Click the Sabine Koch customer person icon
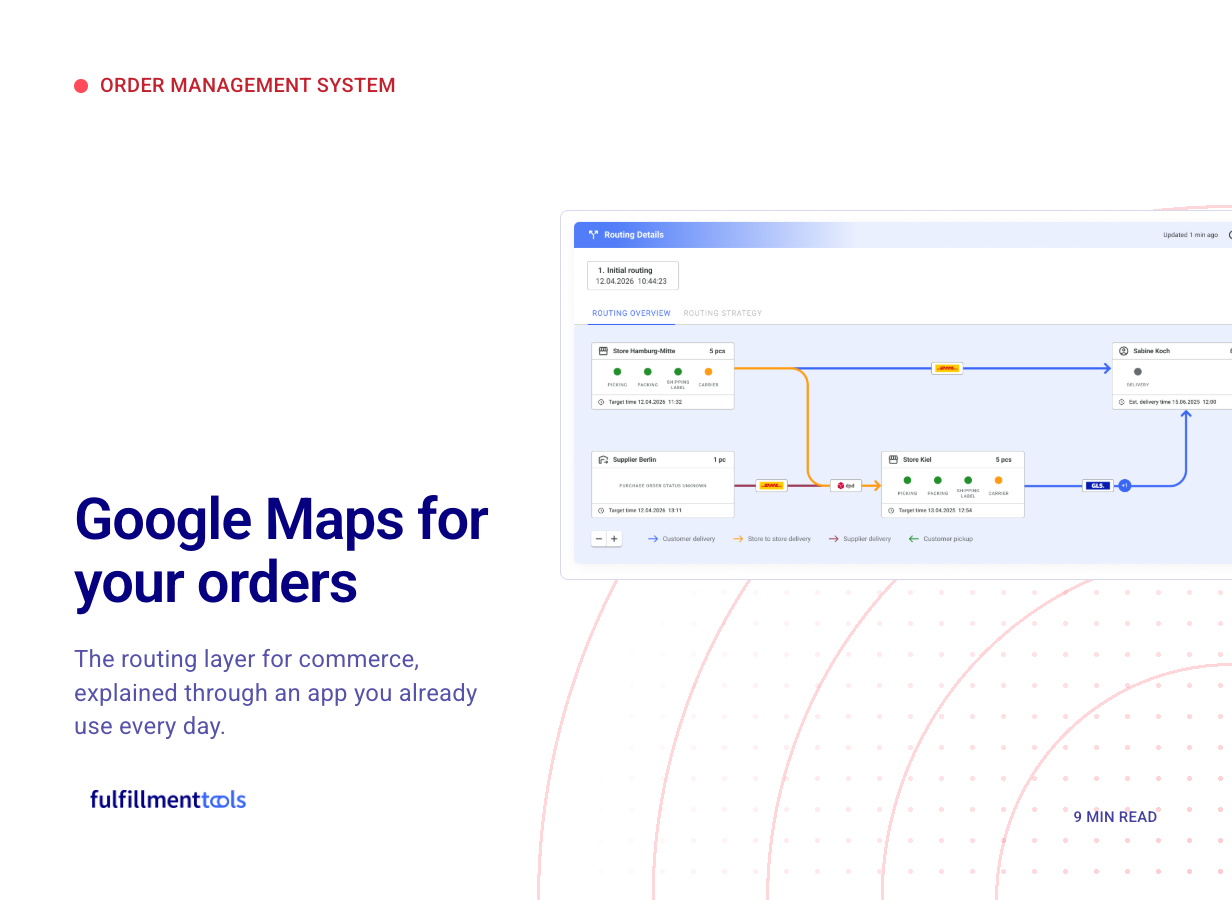 point(1124,351)
